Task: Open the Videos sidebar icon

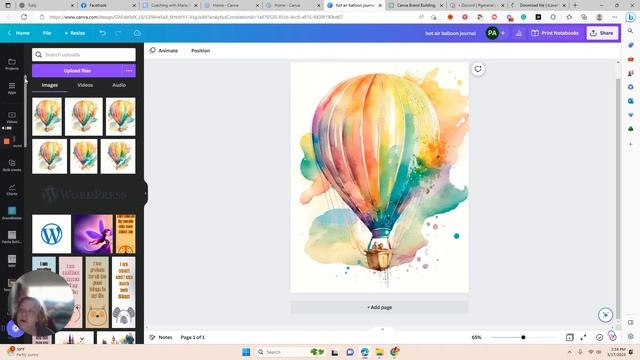Action: tap(12, 117)
